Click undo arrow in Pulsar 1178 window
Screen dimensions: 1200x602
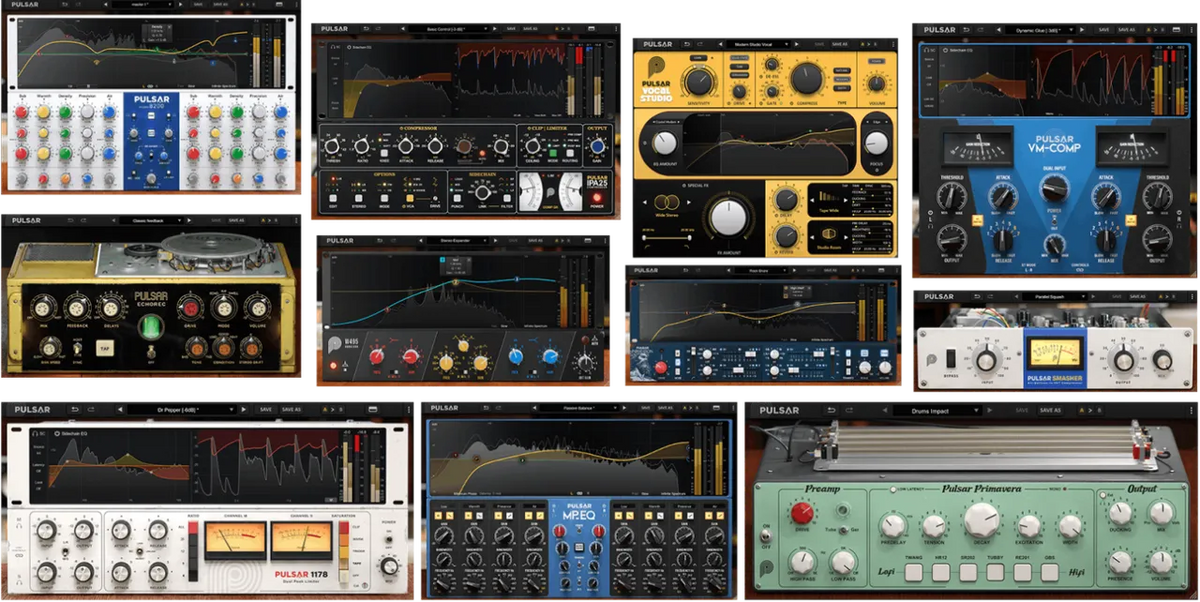(75, 409)
